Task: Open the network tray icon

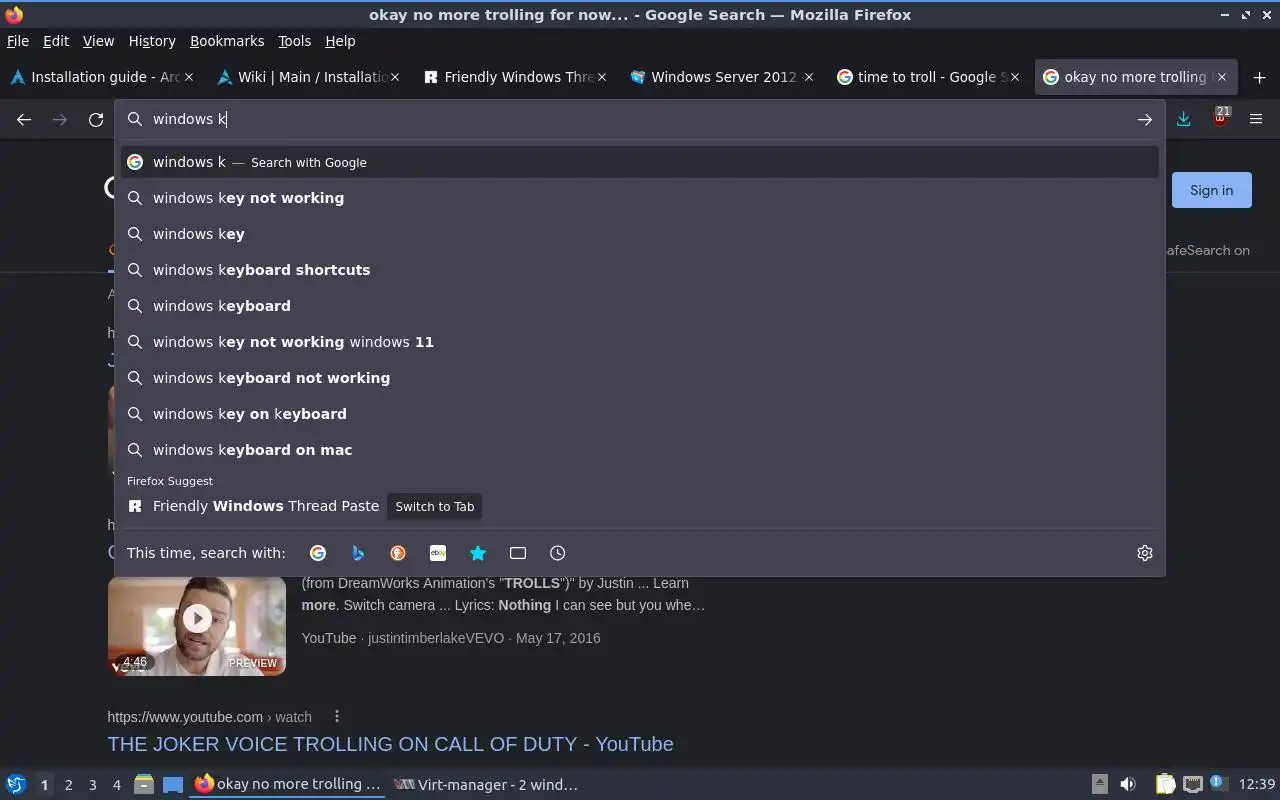Action: coord(1192,784)
